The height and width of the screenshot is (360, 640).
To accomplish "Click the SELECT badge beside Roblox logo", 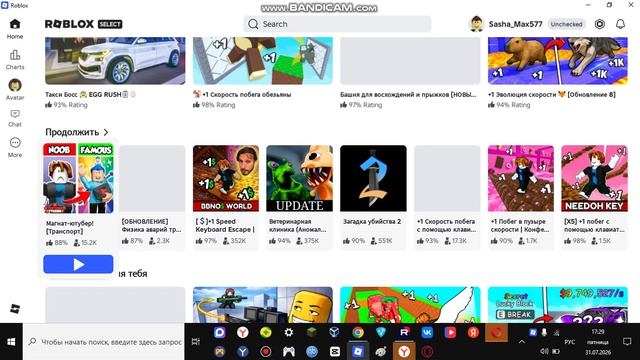I will point(110,24).
